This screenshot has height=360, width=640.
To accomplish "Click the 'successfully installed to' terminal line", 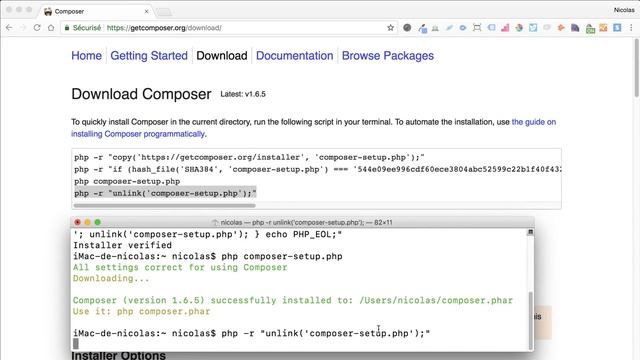I will [x=293, y=300].
